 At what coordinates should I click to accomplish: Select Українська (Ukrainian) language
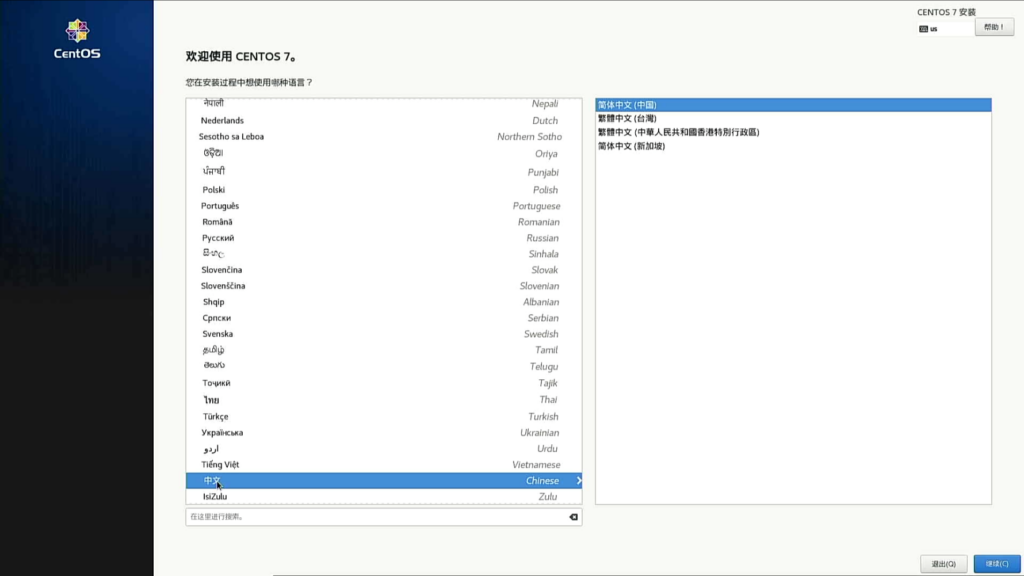383,432
